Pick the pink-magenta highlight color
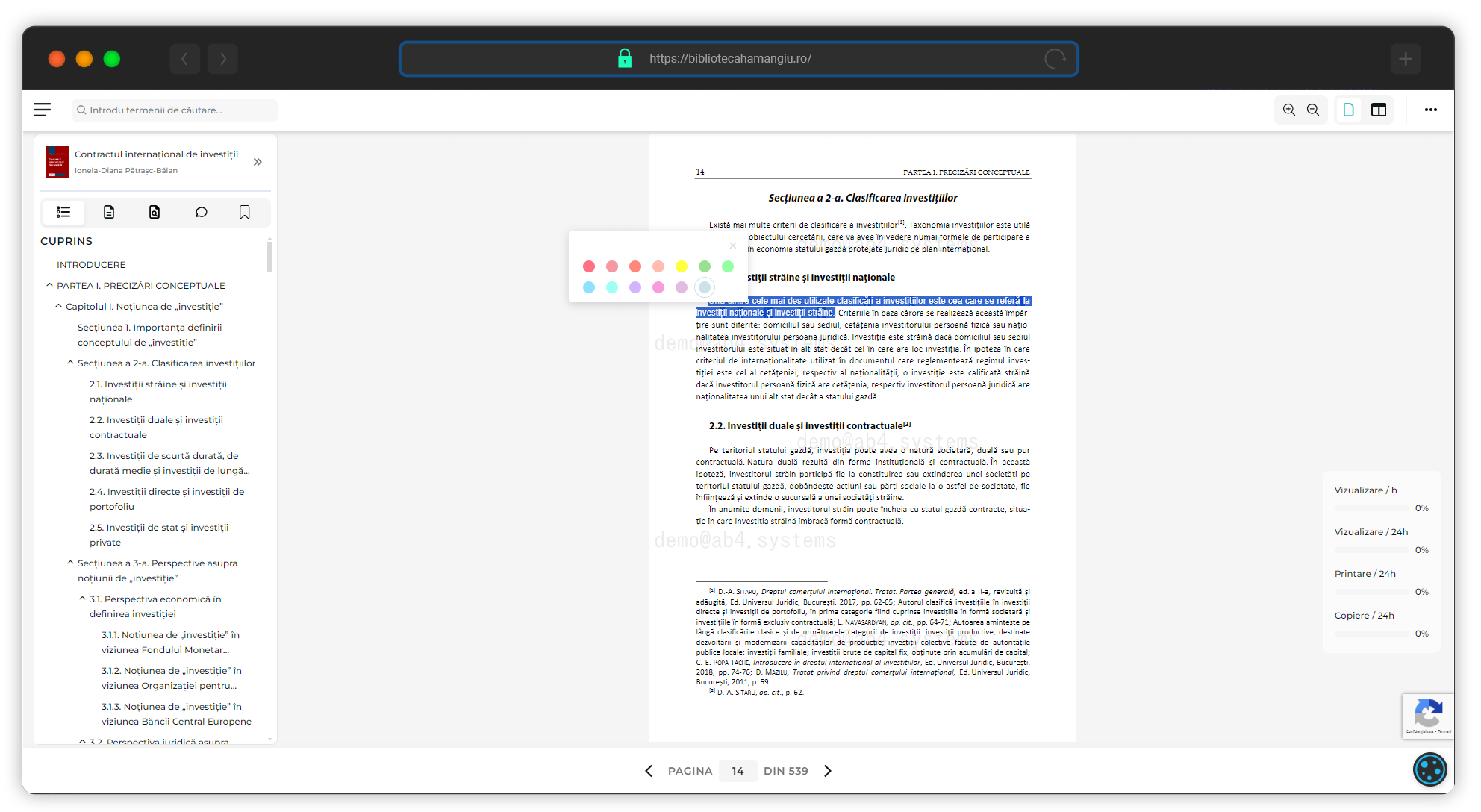The image size is (1481, 812). 658,287
